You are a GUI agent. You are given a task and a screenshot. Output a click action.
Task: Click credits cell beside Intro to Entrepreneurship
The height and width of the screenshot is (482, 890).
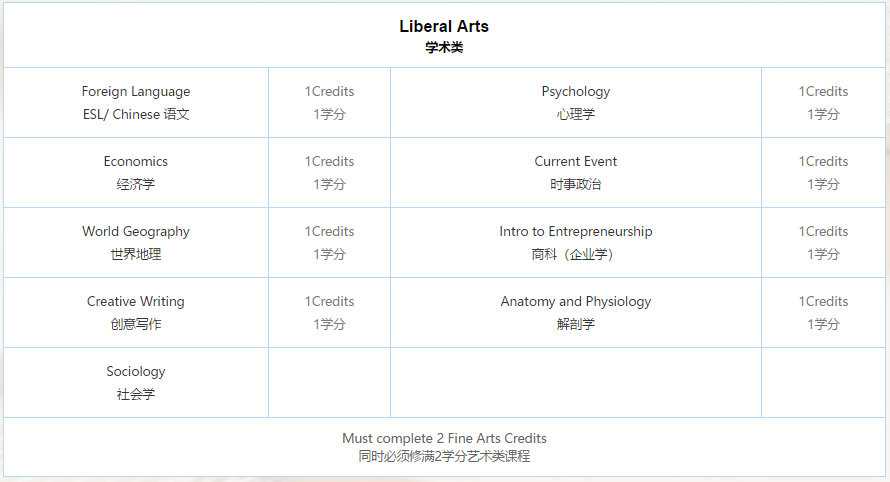(x=823, y=242)
